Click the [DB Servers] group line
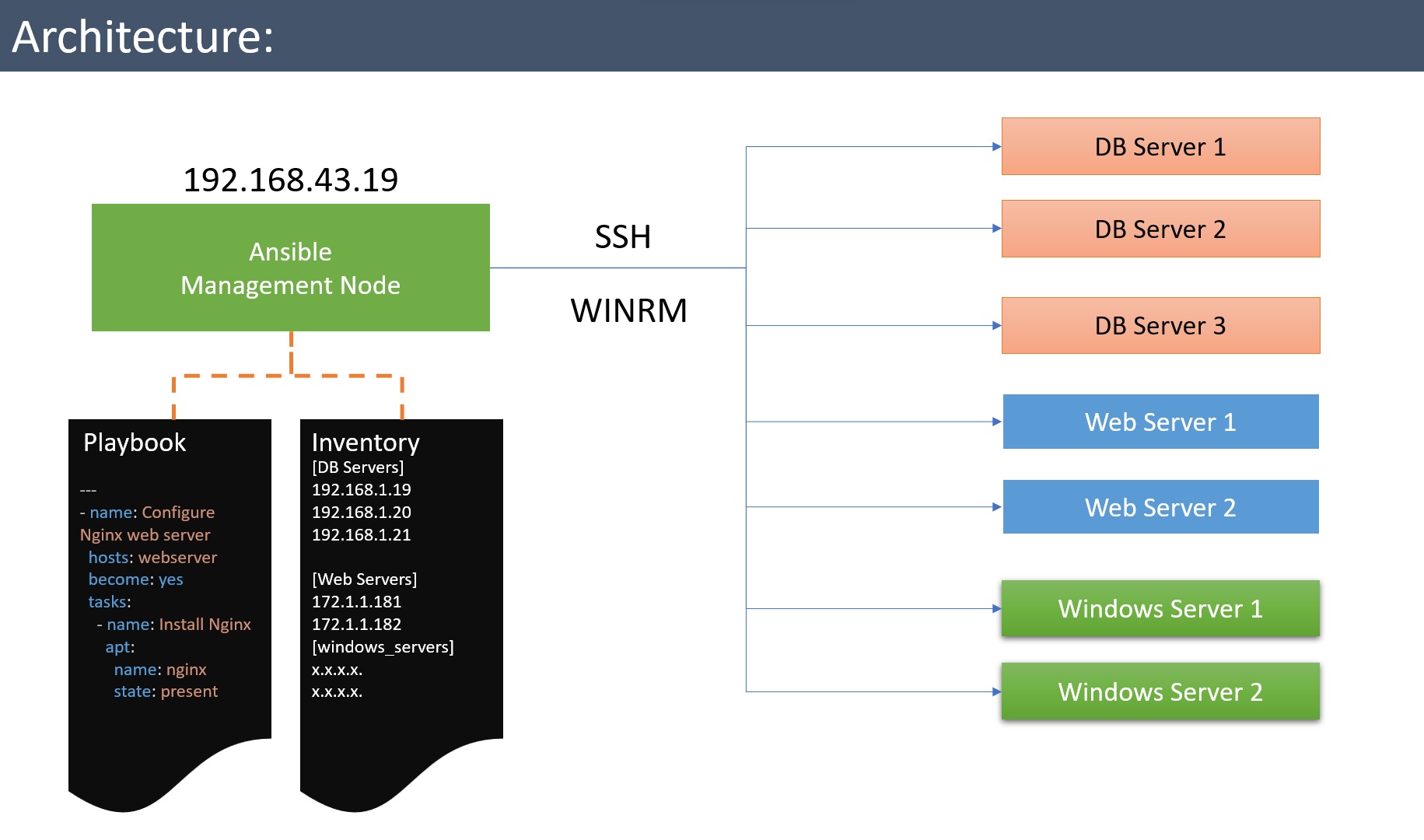 (358, 467)
